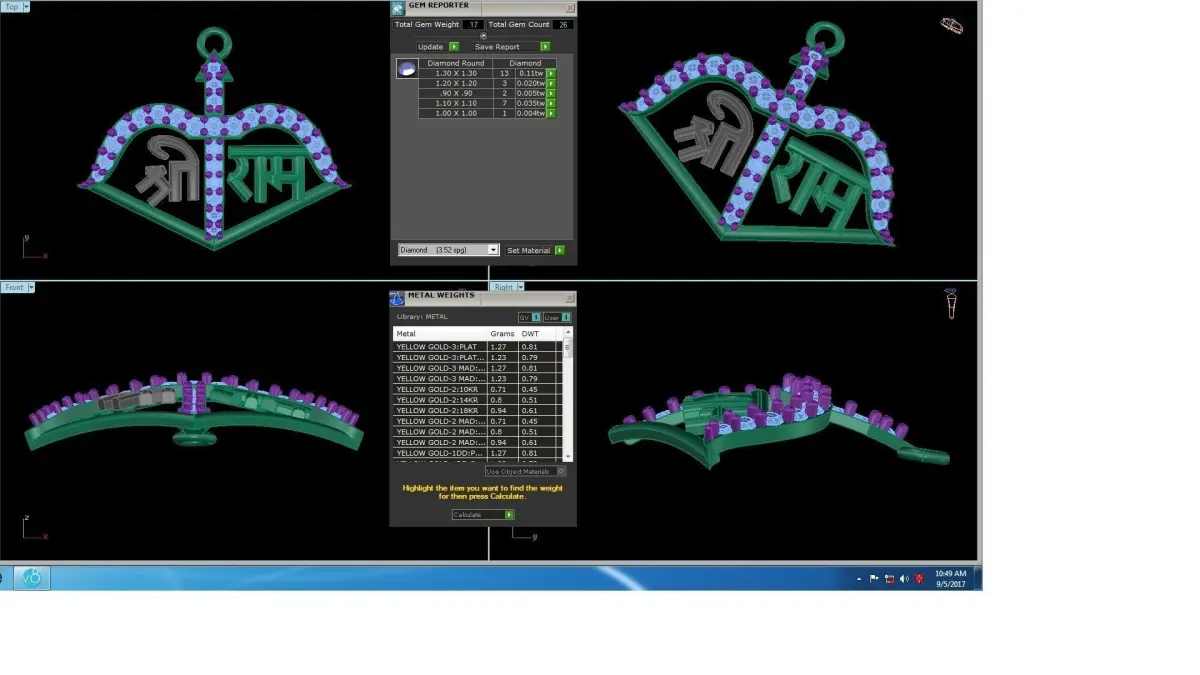Image resolution: width=1200 pixels, height=675 pixels.
Task: Click the Metal Weights flask icon
Action: coord(397,297)
